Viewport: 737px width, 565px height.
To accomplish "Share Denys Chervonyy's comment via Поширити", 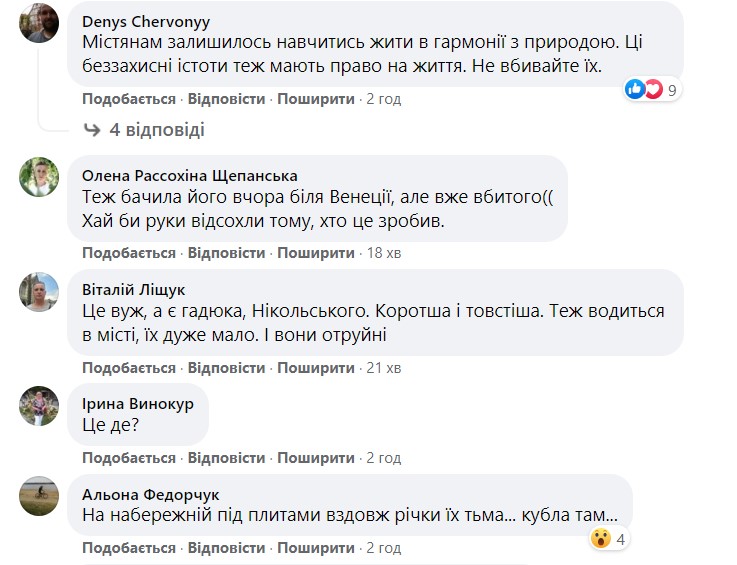I will click(x=316, y=99).
